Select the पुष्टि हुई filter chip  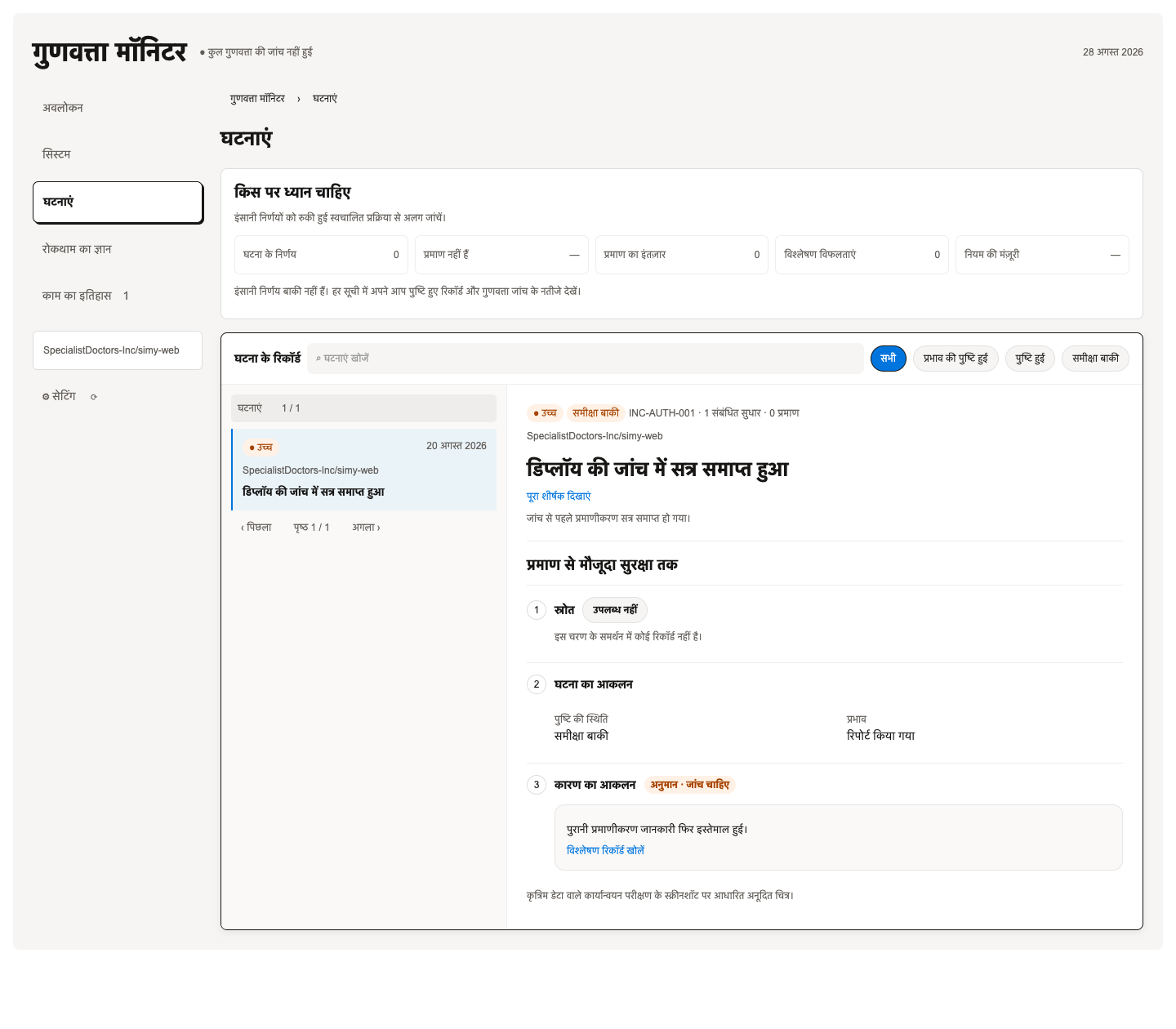pos(1030,359)
